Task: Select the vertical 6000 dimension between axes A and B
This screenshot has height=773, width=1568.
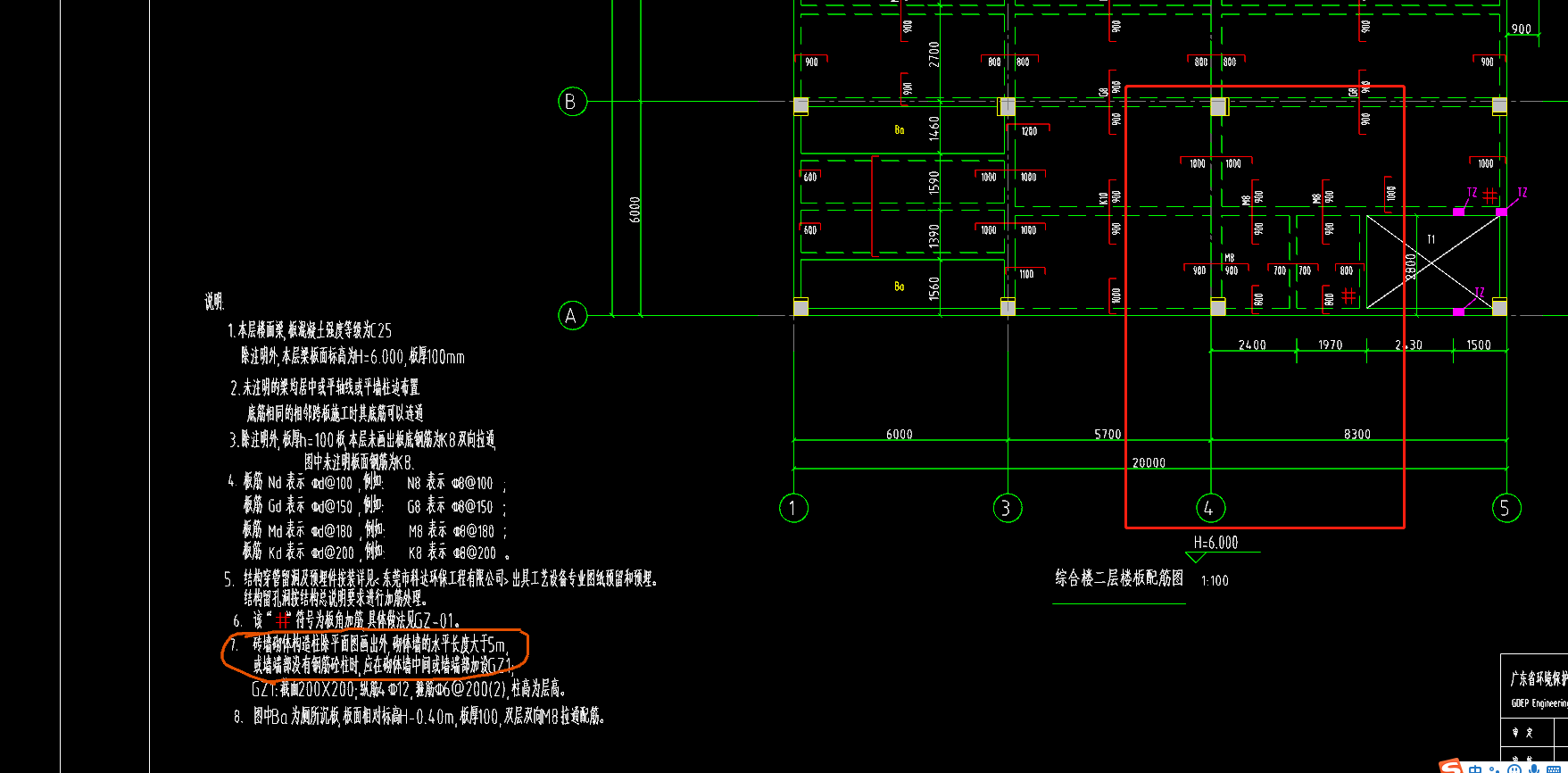Action: (x=635, y=210)
